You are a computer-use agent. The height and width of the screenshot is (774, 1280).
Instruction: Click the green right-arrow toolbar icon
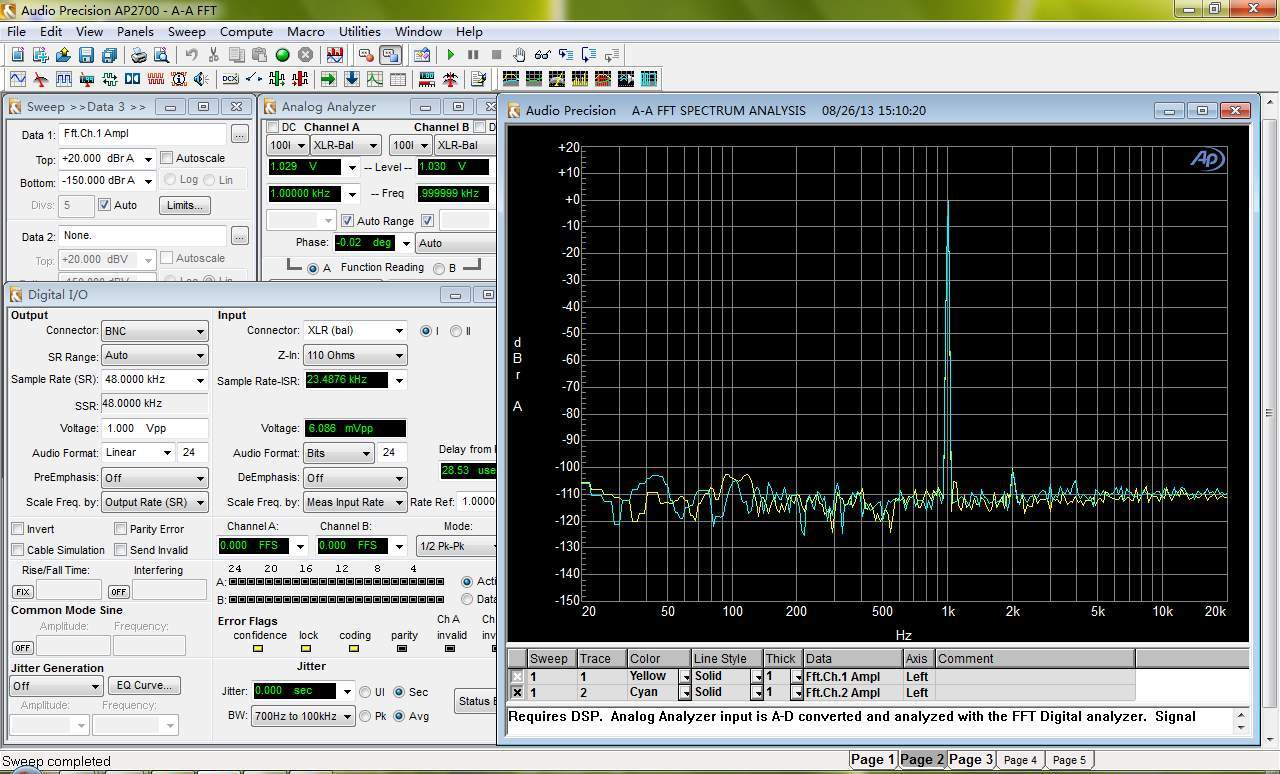coord(328,79)
